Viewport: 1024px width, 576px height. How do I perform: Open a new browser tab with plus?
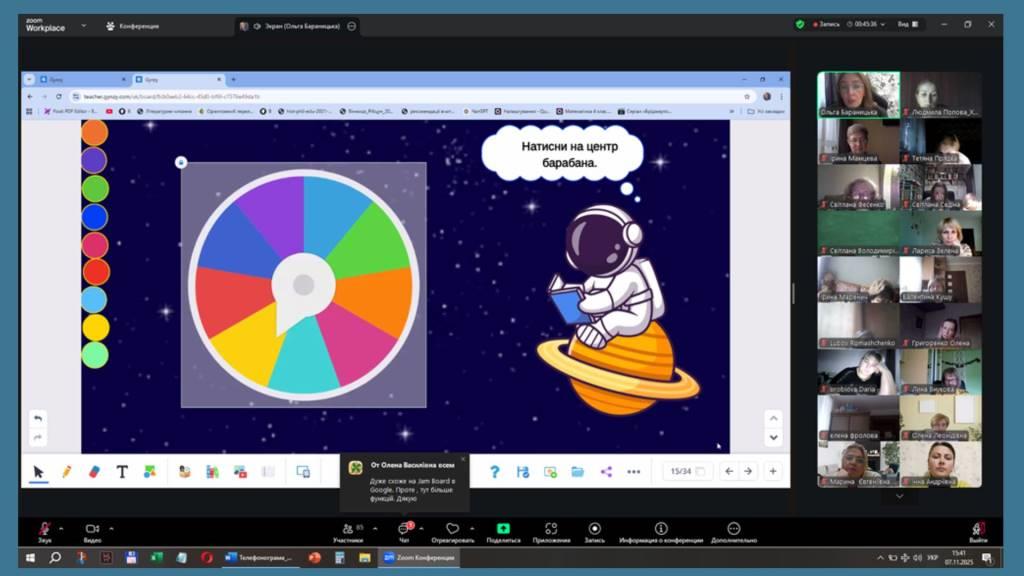[x=233, y=79]
